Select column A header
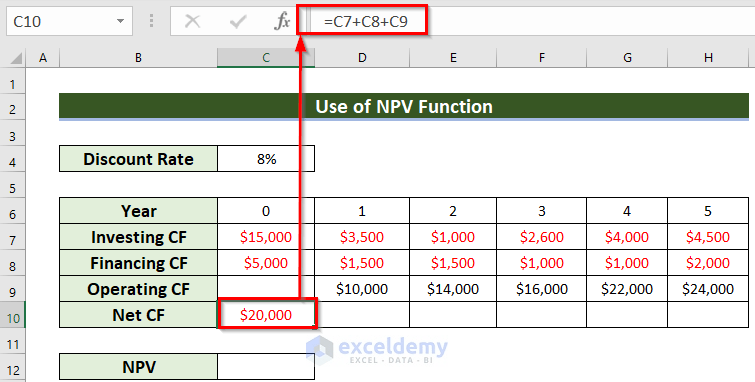Image resolution: width=755 pixels, height=382 pixels. tap(43, 58)
